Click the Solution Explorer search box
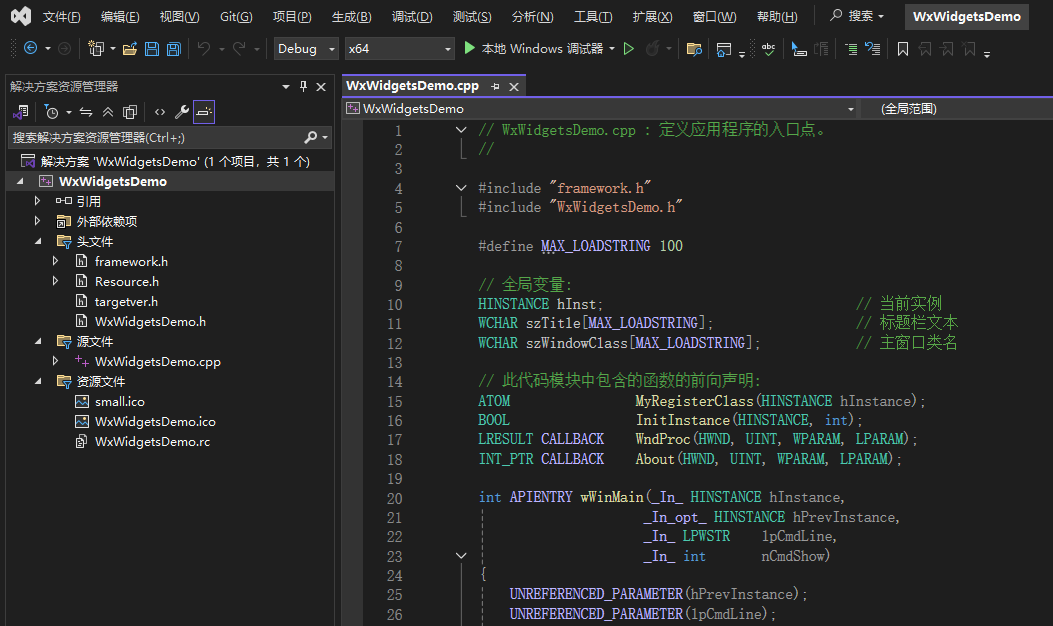This screenshot has height=626, width=1053. point(170,138)
